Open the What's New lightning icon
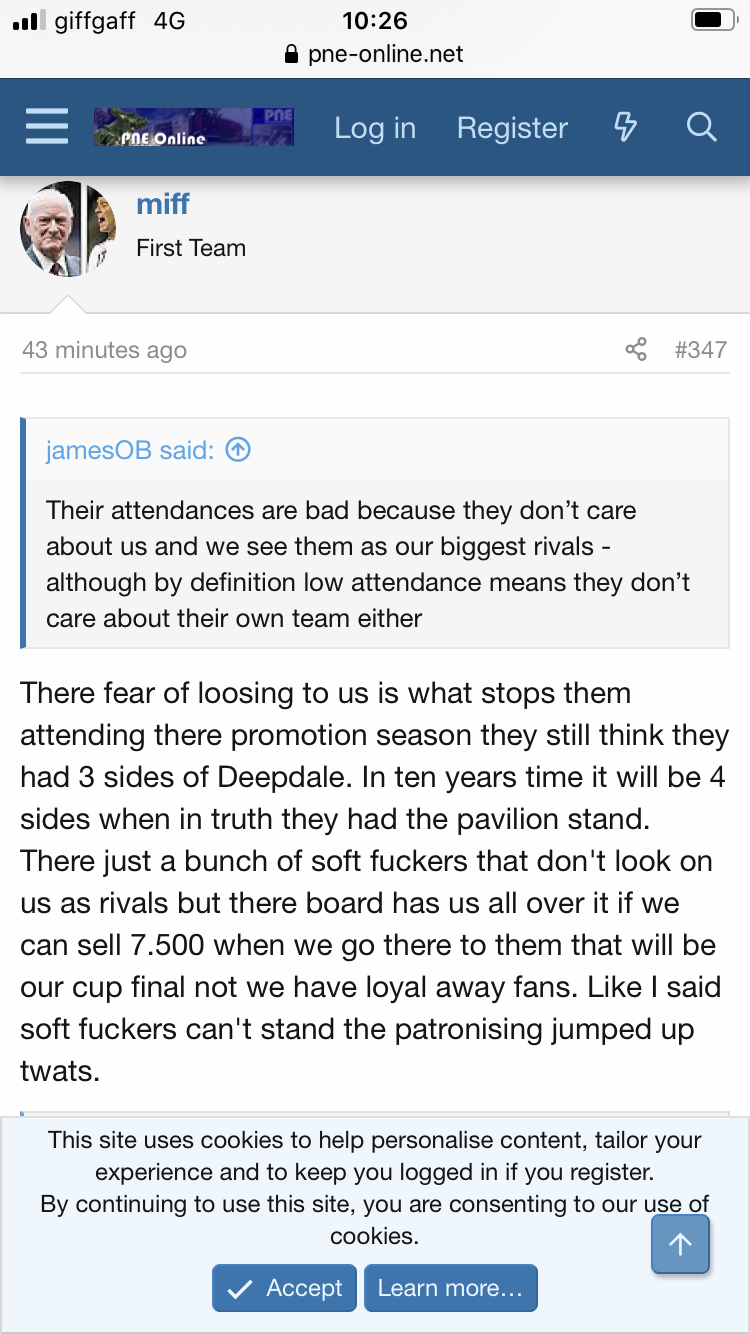 pyautogui.click(x=625, y=127)
